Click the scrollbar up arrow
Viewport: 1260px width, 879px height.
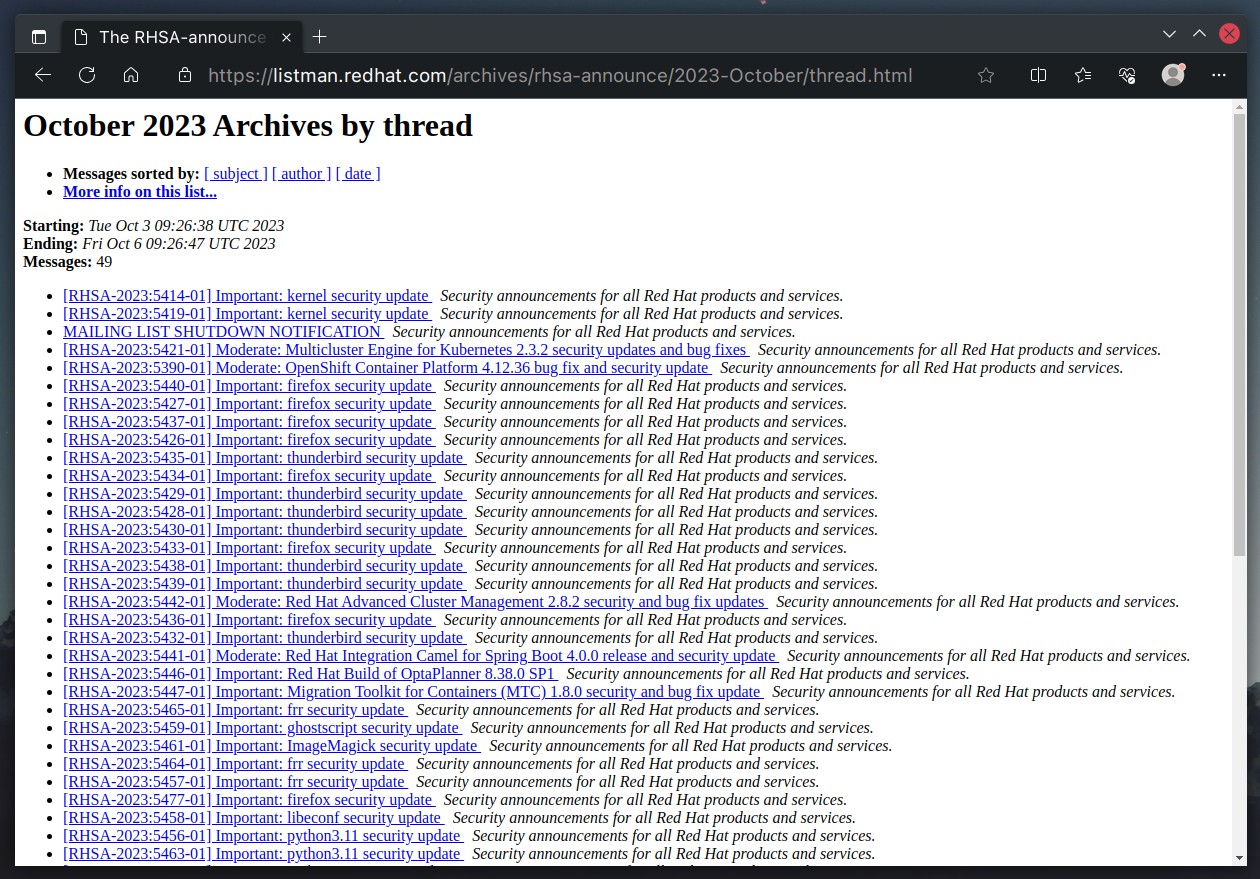pos(1239,106)
